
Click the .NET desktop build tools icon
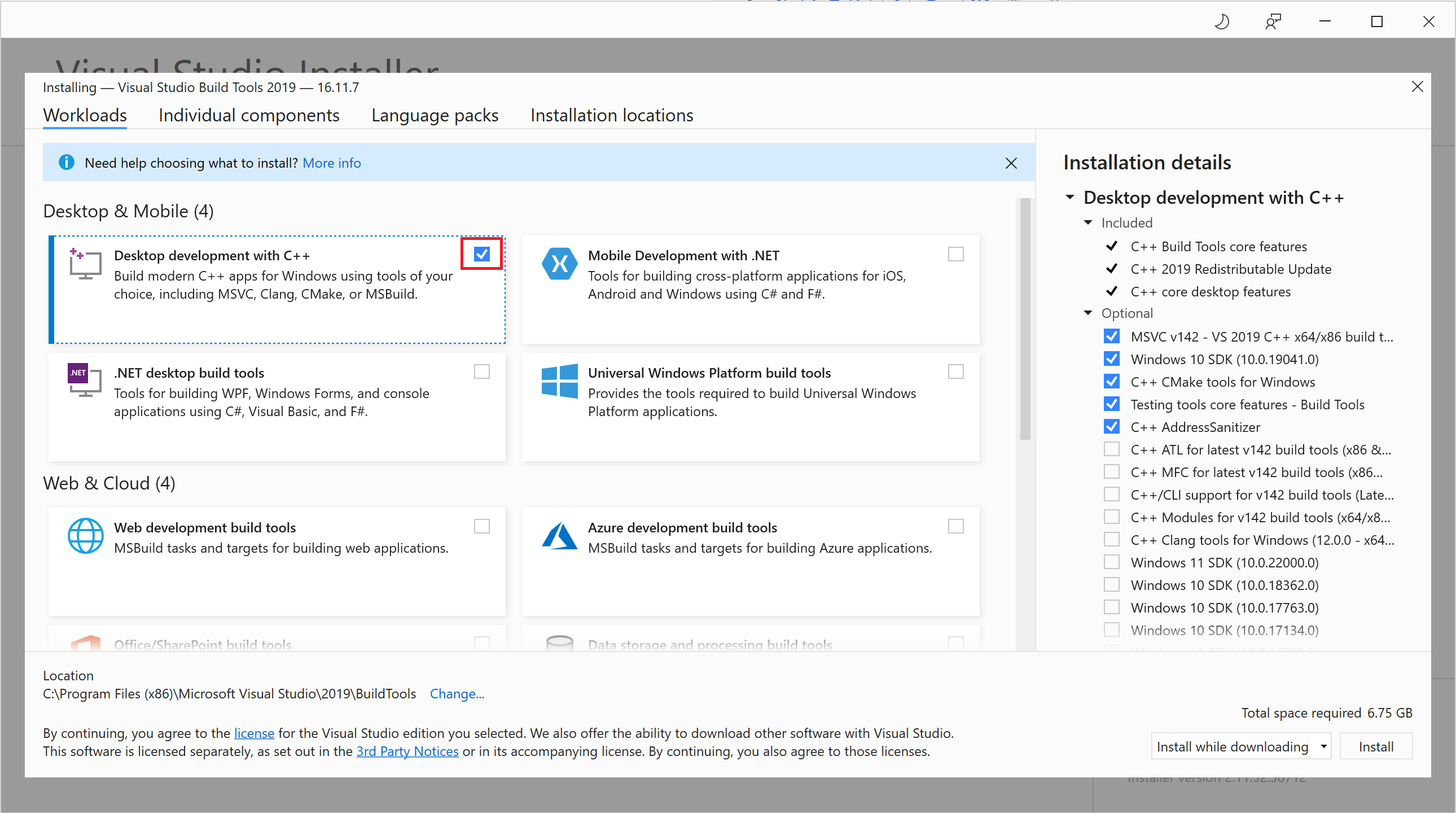click(x=85, y=380)
